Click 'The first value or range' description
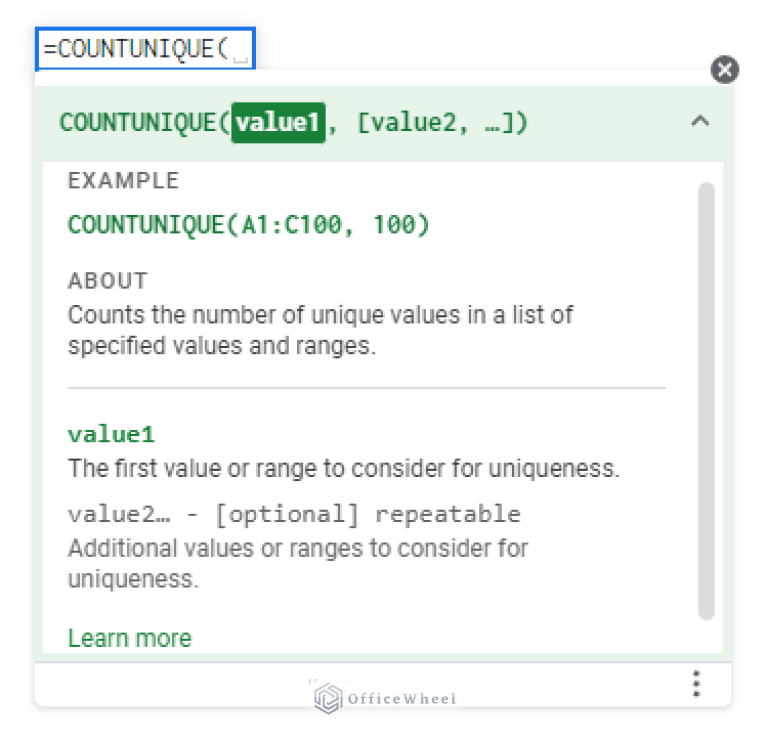768x737 pixels. (343, 468)
